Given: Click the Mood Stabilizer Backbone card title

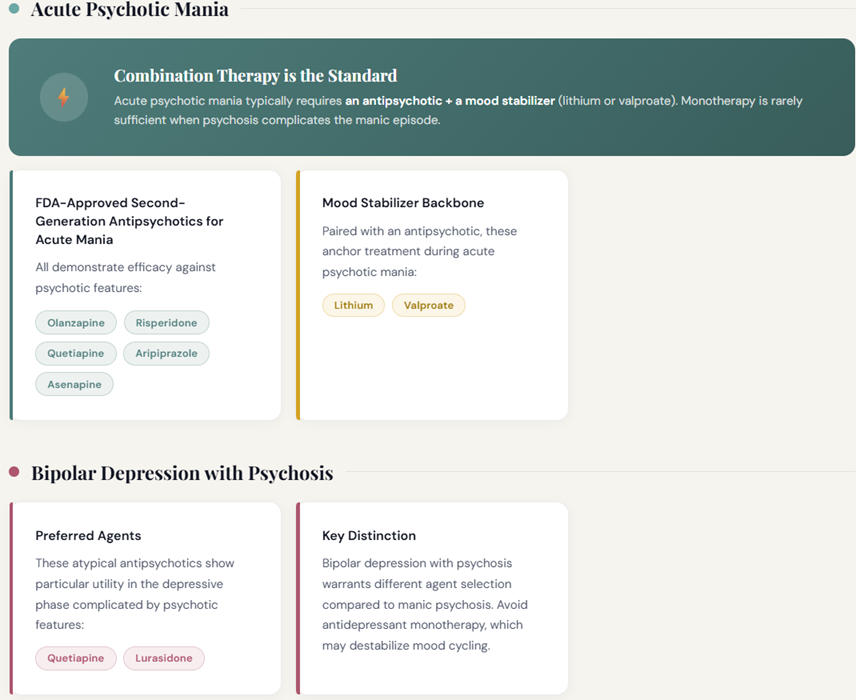Looking at the screenshot, I should pyautogui.click(x=403, y=203).
